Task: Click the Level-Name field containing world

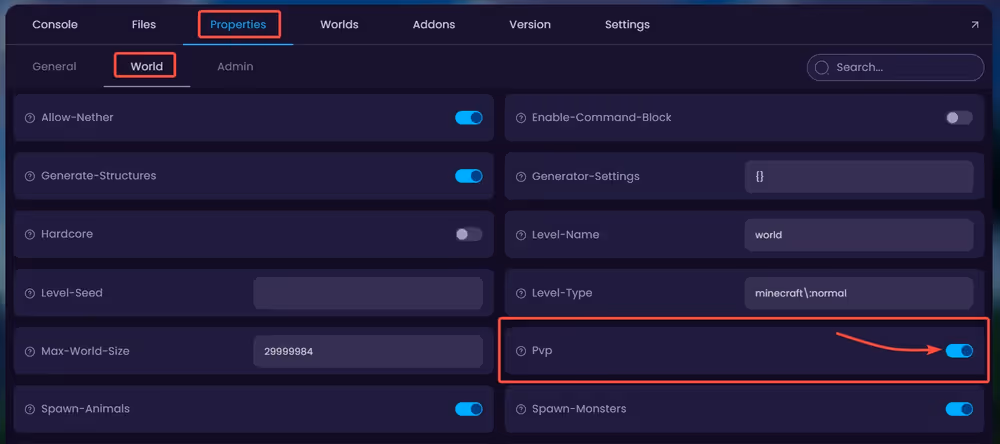Action: tap(858, 235)
